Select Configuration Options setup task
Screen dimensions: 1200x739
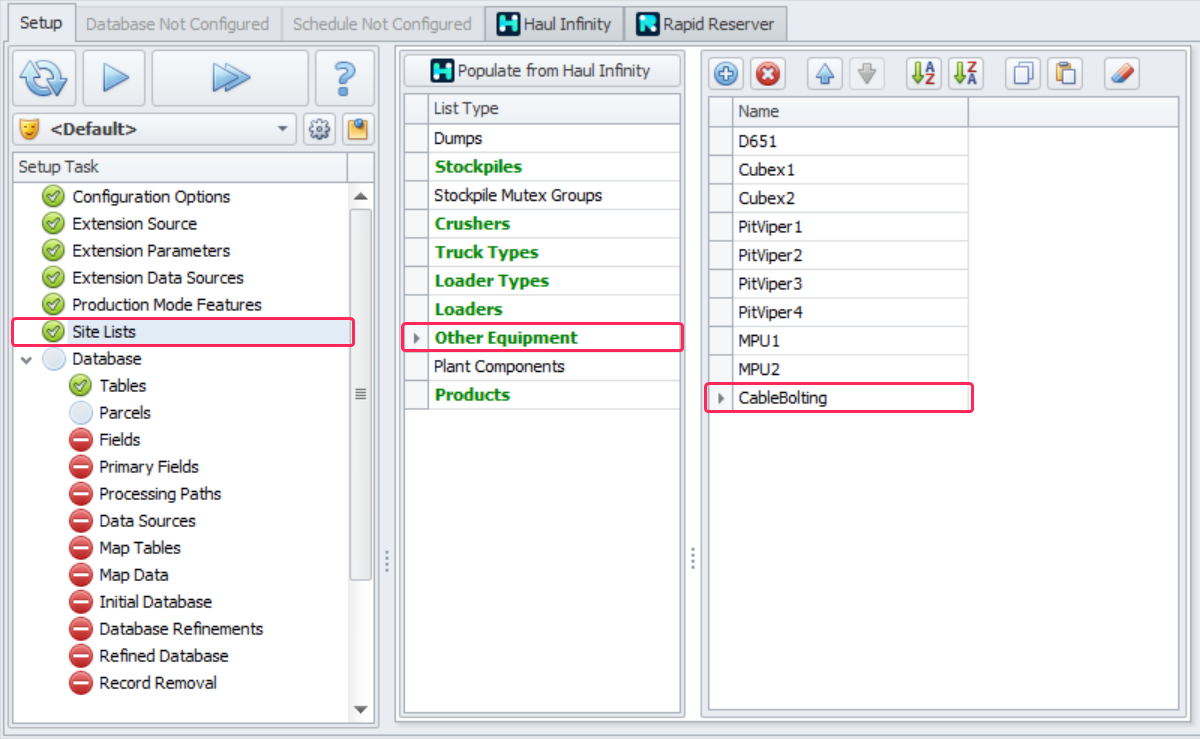point(151,197)
